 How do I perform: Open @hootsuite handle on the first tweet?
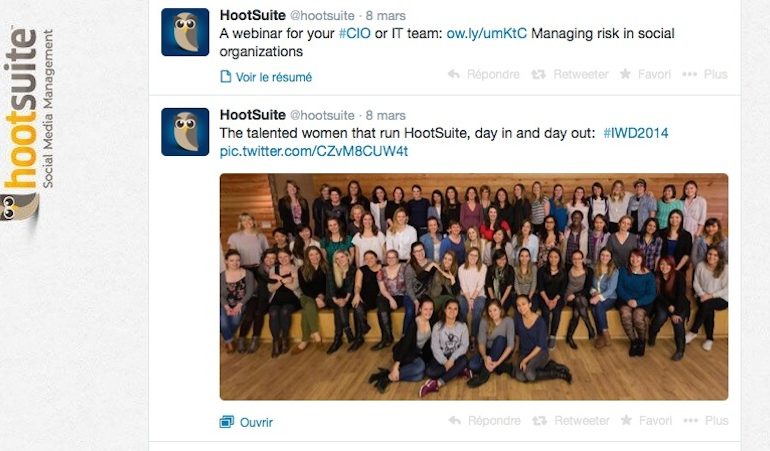[322, 16]
